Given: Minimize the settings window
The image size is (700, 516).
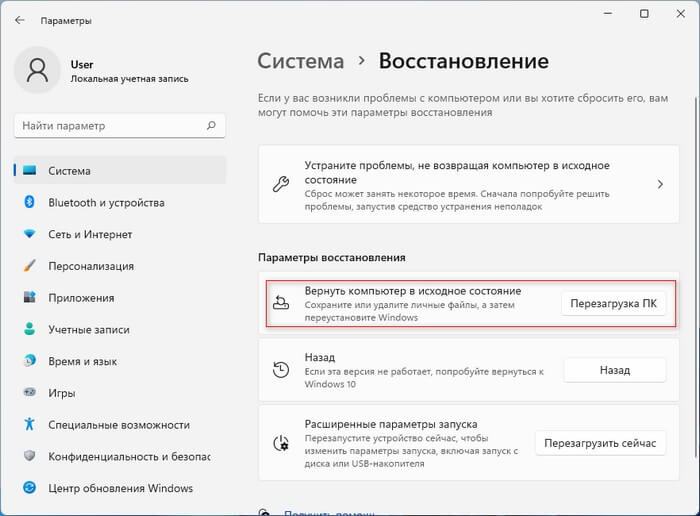Looking at the screenshot, I should pos(608,14).
